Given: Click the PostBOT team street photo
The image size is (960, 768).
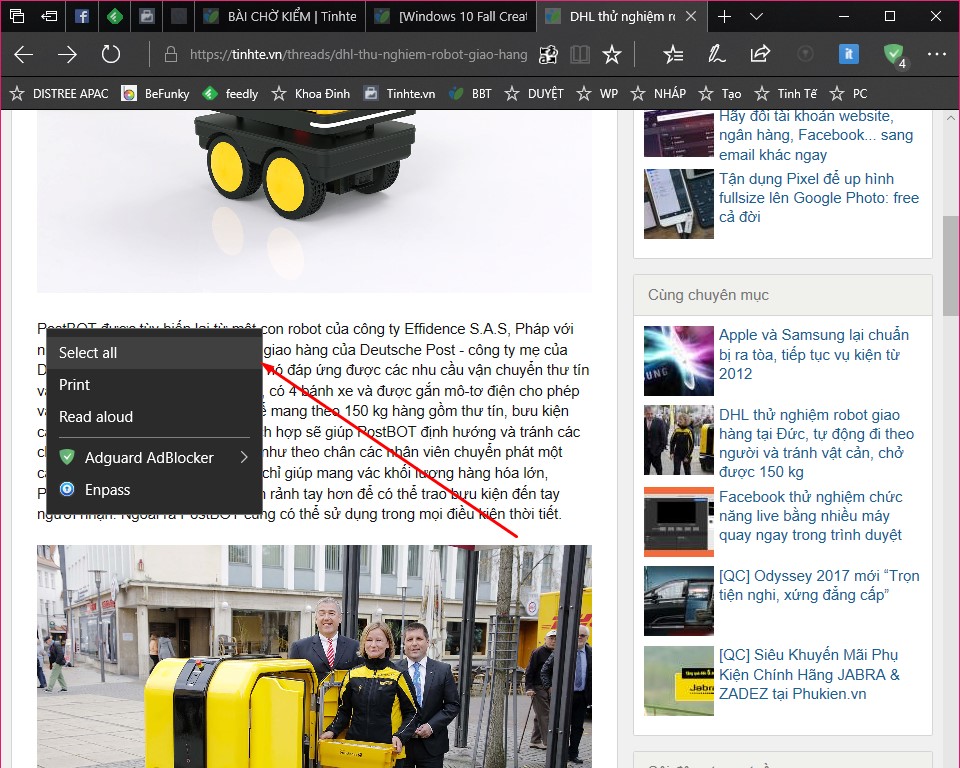Looking at the screenshot, I should pyautogui.click(x=314, y=656).
